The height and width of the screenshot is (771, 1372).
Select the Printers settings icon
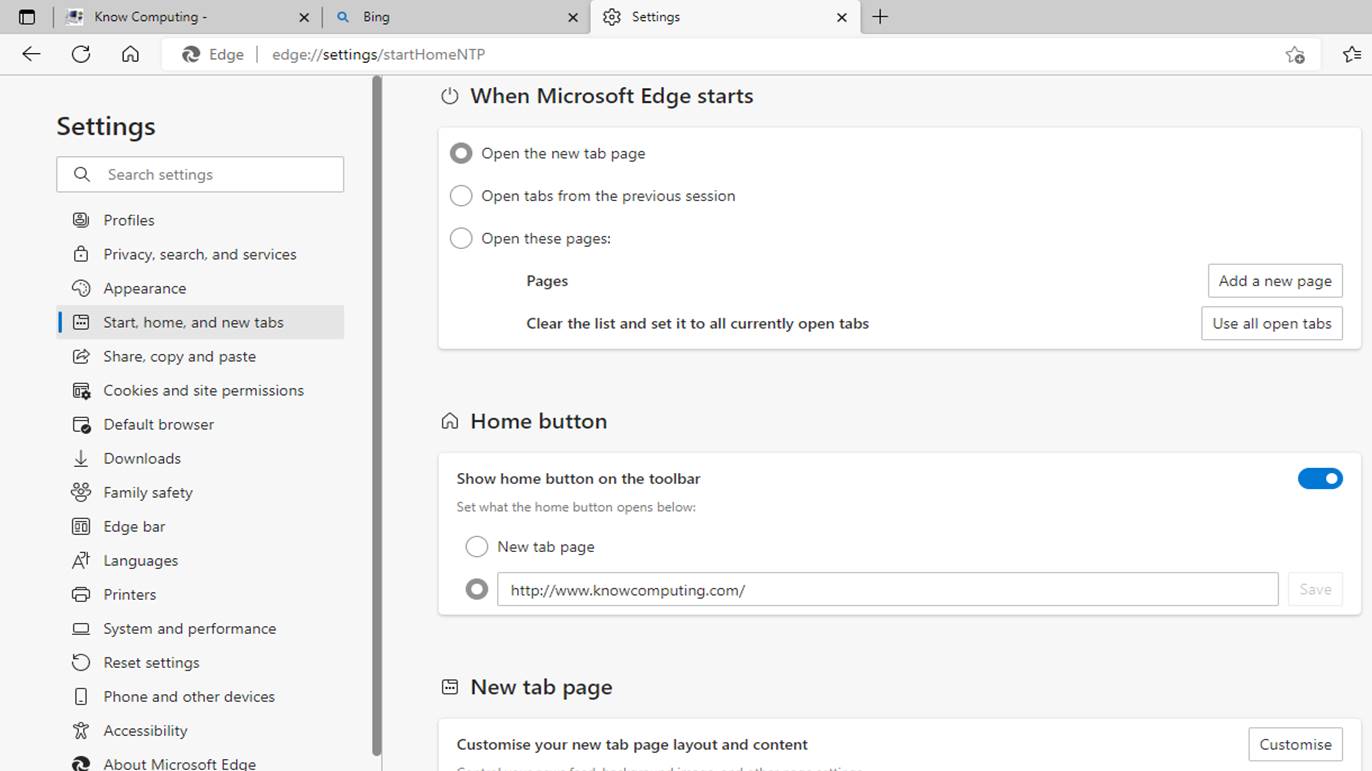point(80,594)
